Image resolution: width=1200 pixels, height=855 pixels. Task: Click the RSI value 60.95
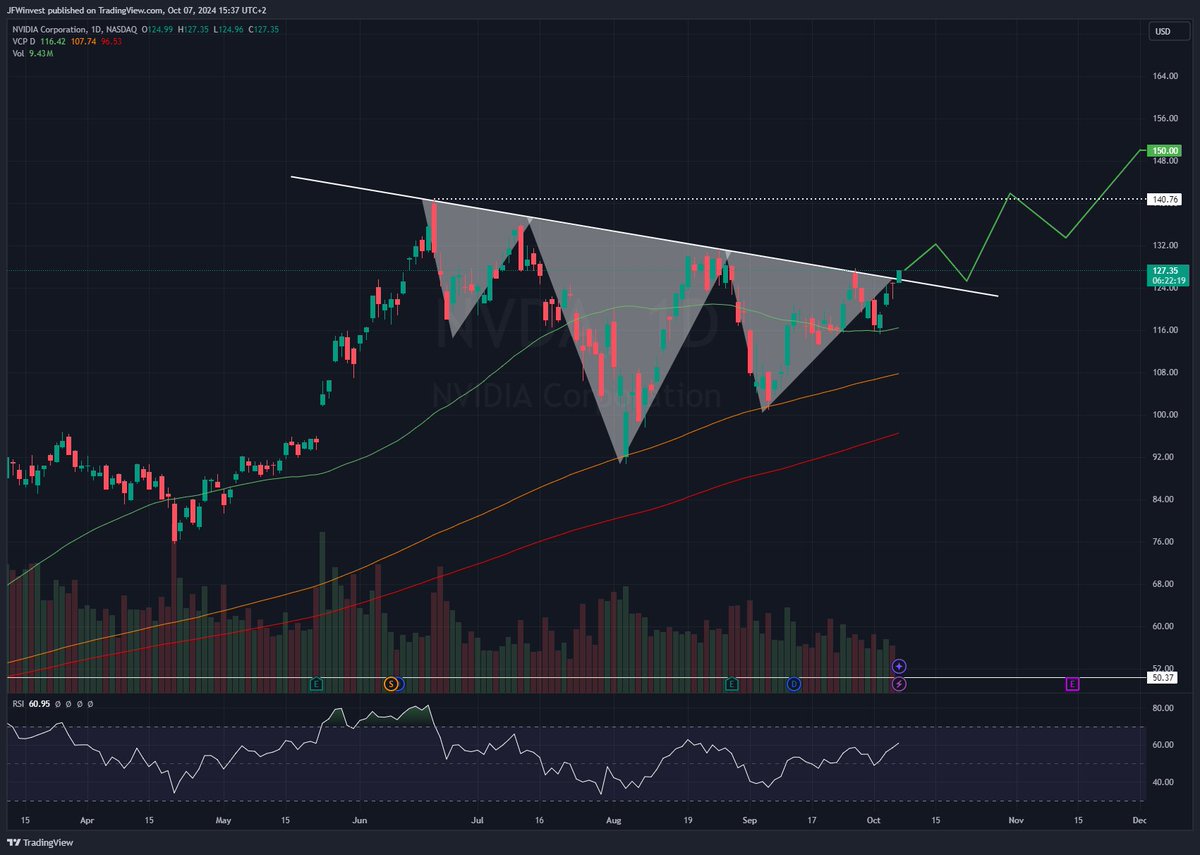point(39,704)
